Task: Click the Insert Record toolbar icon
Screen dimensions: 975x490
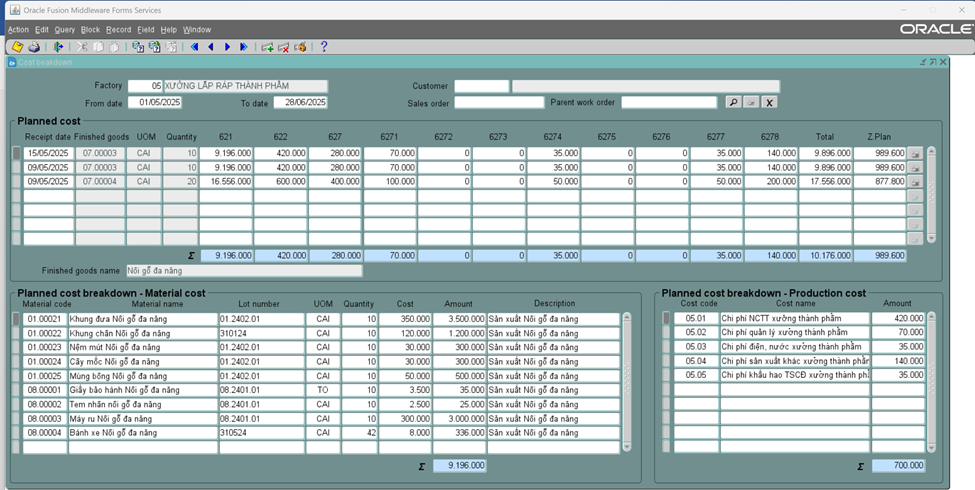Action: pos(267,47)
